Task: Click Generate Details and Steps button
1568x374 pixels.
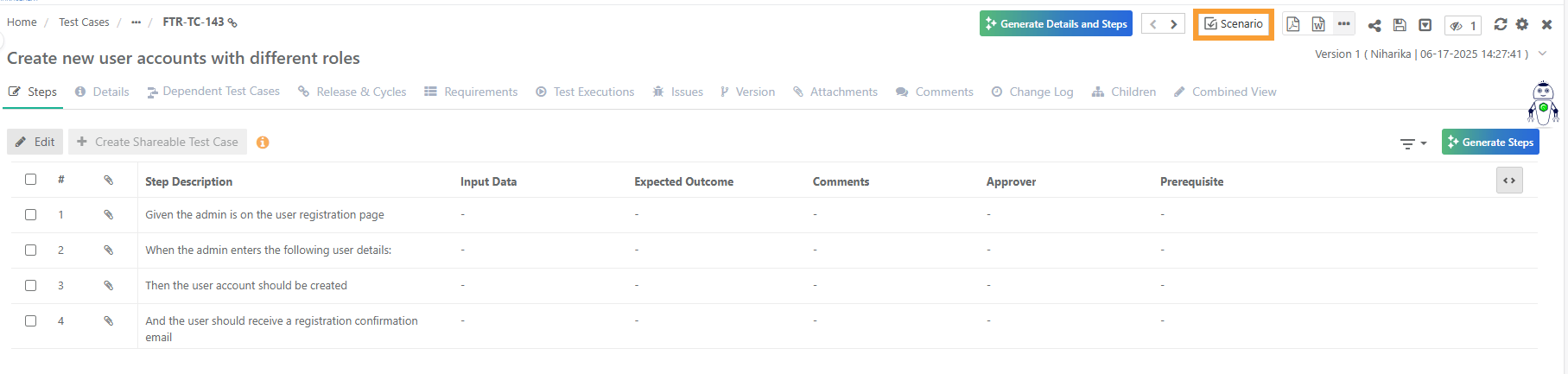Action: [x=1056, y=24]
